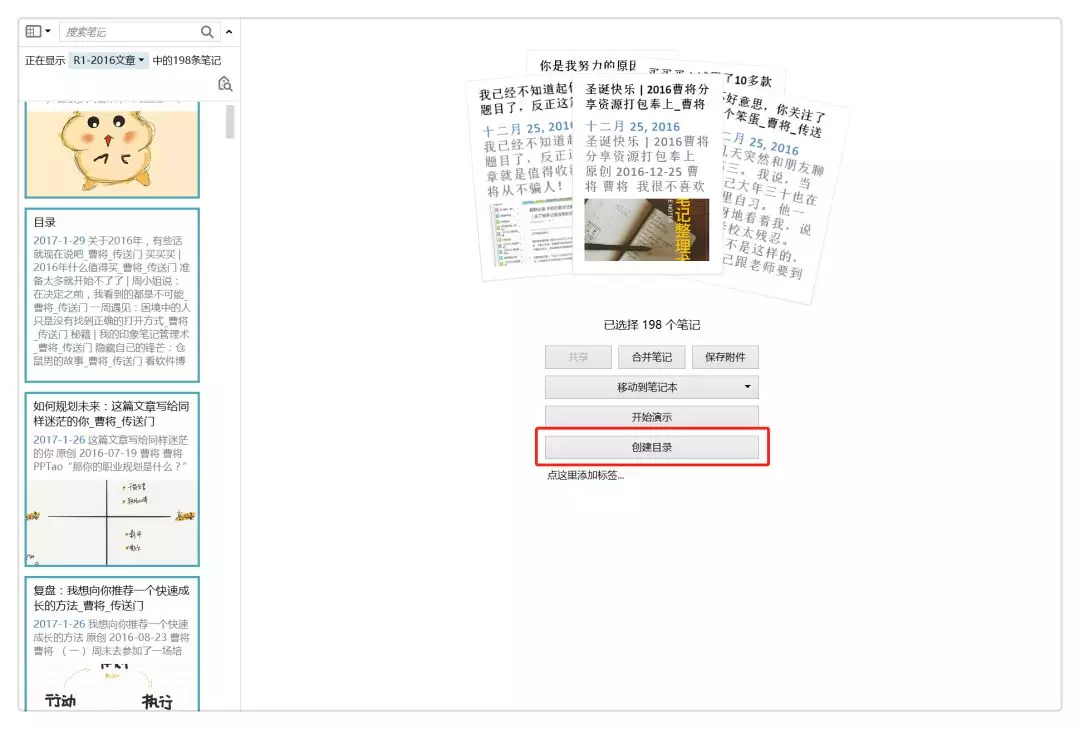Open the 目录 note card
The width and height of the screenshot is (1080, 729).
[x=112, y=295]
